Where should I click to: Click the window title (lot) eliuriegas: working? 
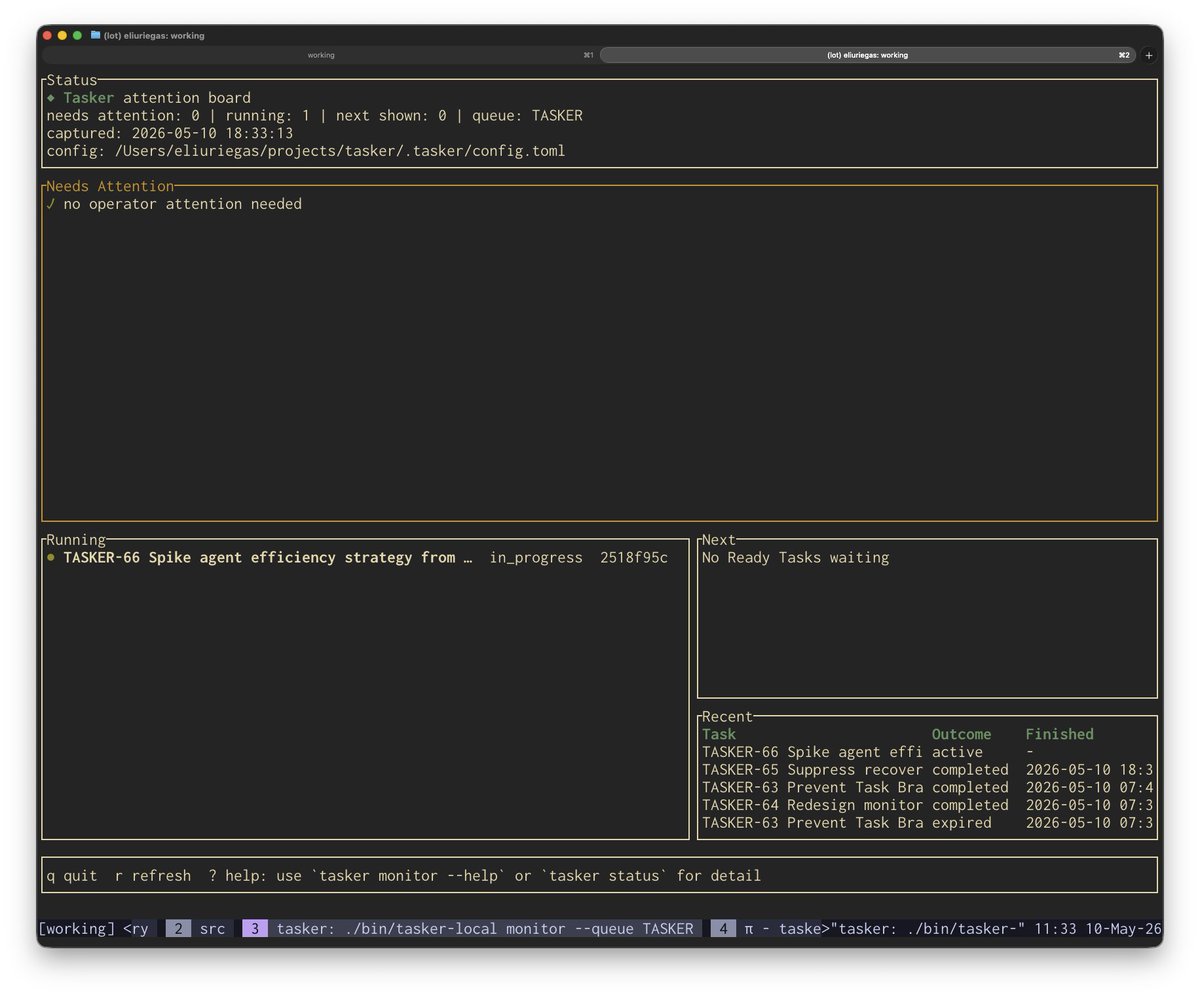click(153, 35)
